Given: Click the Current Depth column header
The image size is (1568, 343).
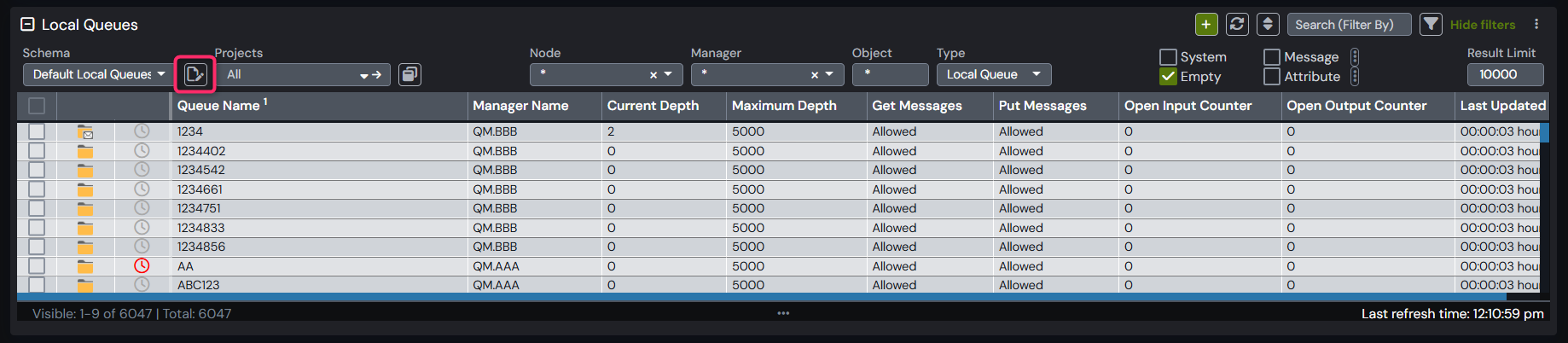Looking at the screenshot, I should pos(653,106).
